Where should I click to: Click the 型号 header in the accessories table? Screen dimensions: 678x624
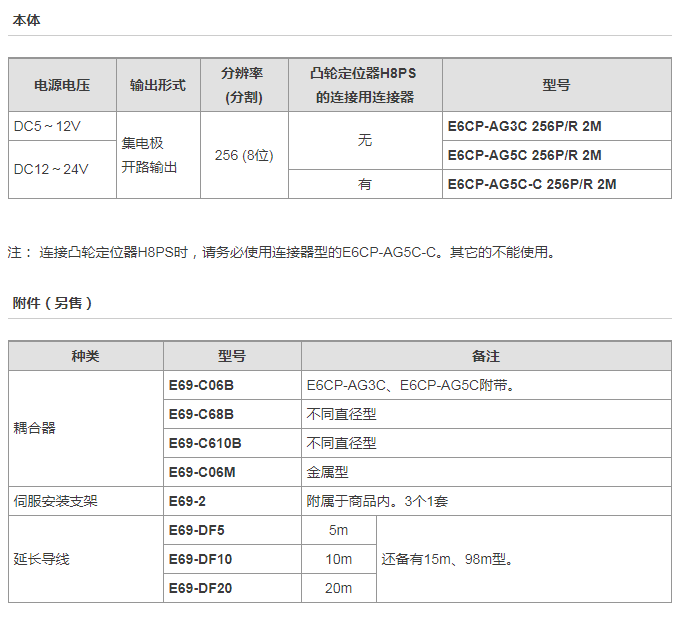click(232, 356)
